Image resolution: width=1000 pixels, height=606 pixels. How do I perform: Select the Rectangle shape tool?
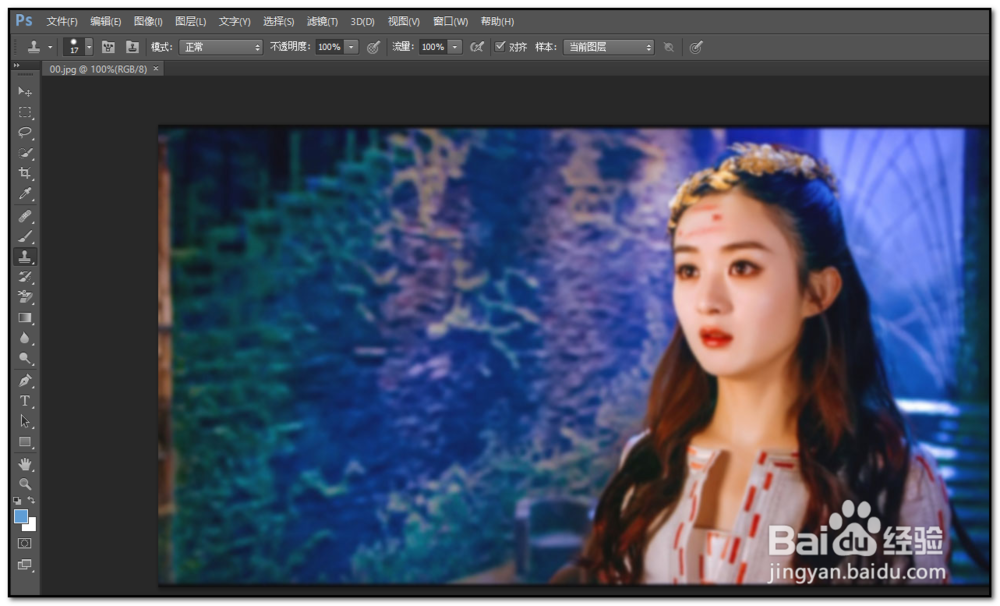25,442
